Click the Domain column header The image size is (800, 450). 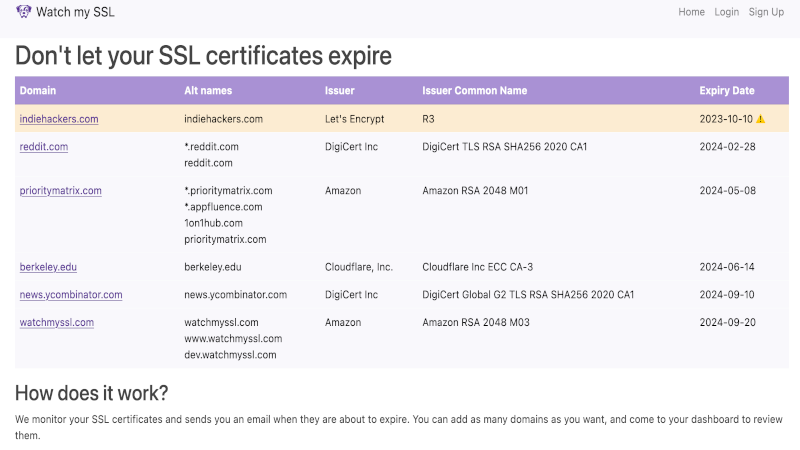click(38, 91)
